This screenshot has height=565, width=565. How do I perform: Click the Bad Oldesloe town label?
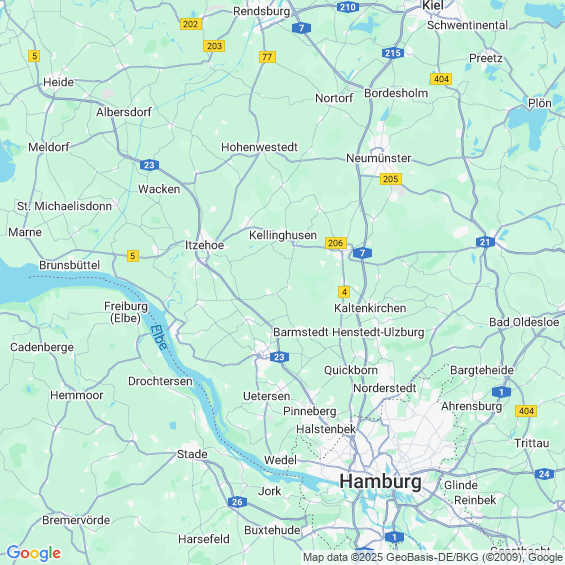(524, 322)
